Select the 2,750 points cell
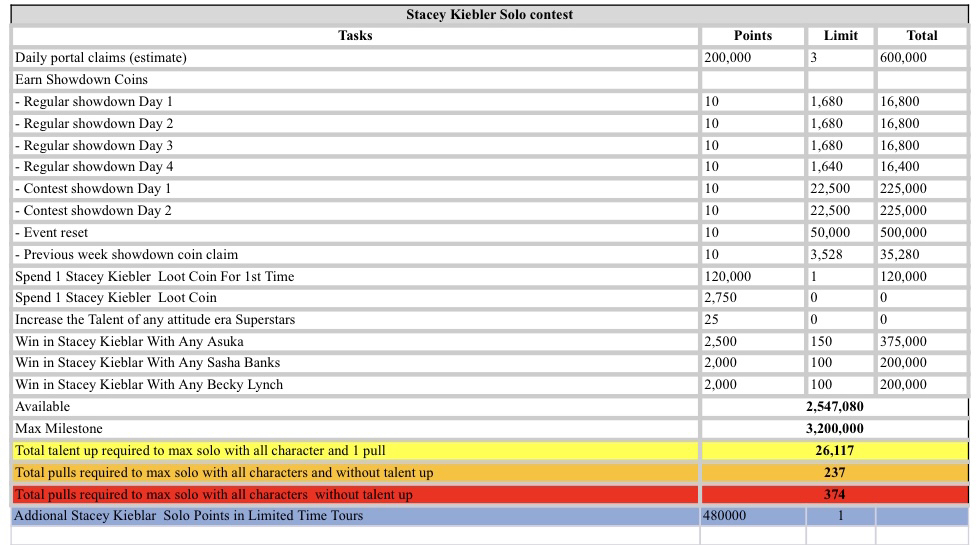Viewport: 980px width, 545px height. 752,298
